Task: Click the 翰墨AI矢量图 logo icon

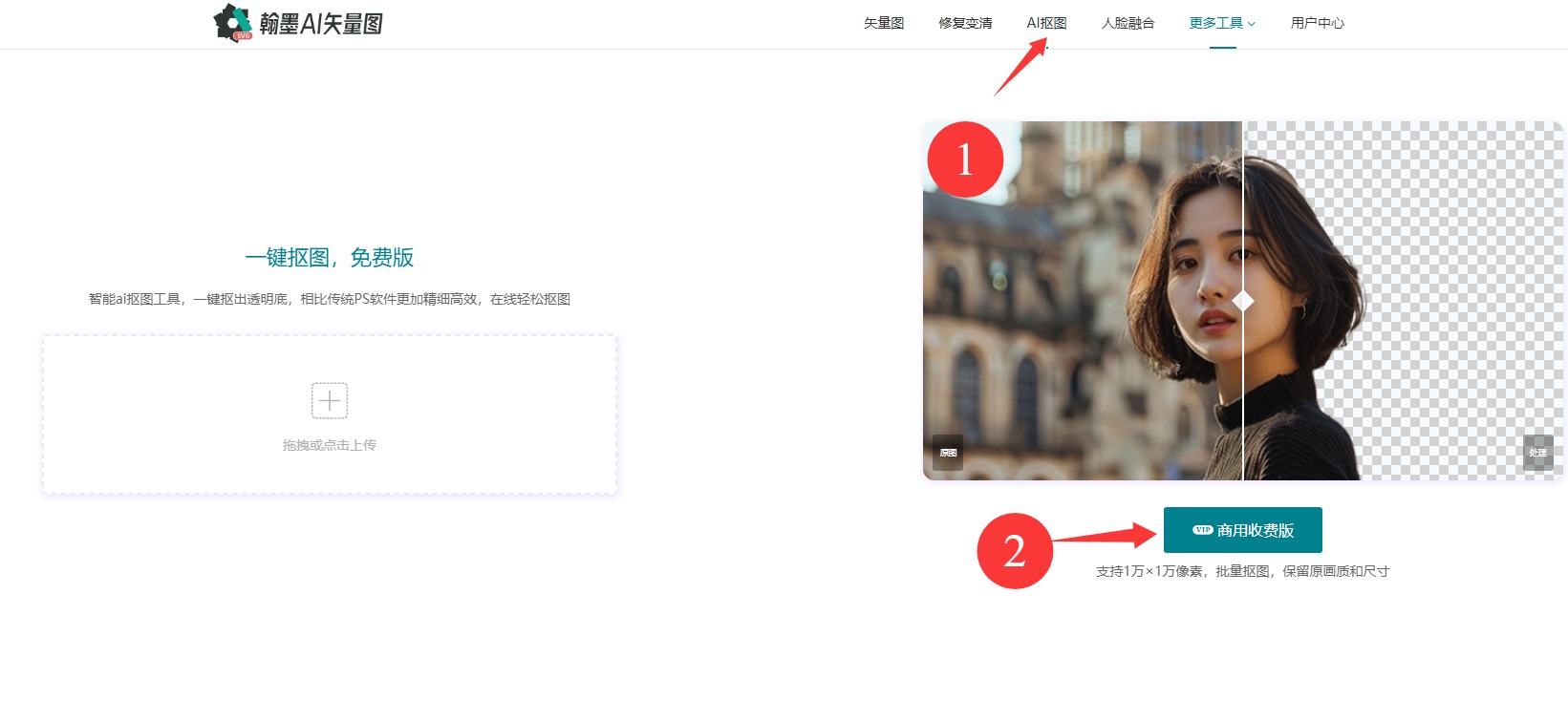Action: click(232, 23)
